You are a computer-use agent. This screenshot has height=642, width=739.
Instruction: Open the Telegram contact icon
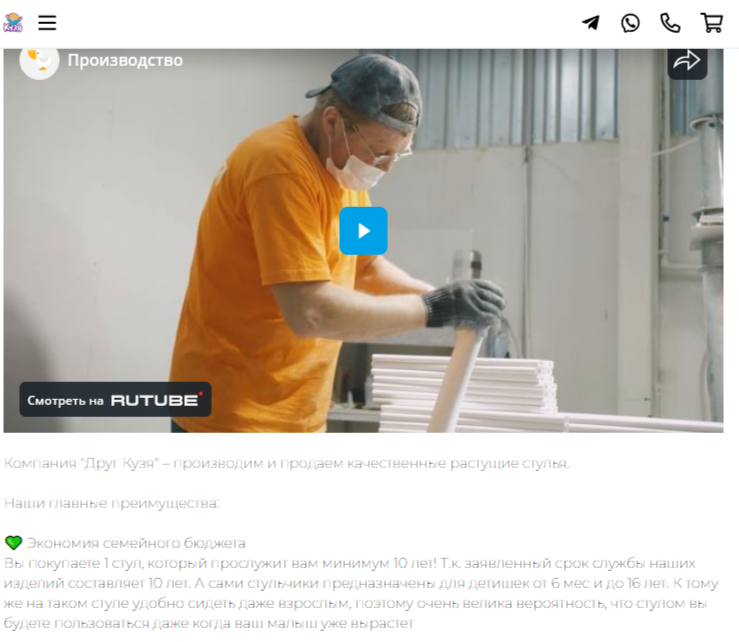coord(590,23)
